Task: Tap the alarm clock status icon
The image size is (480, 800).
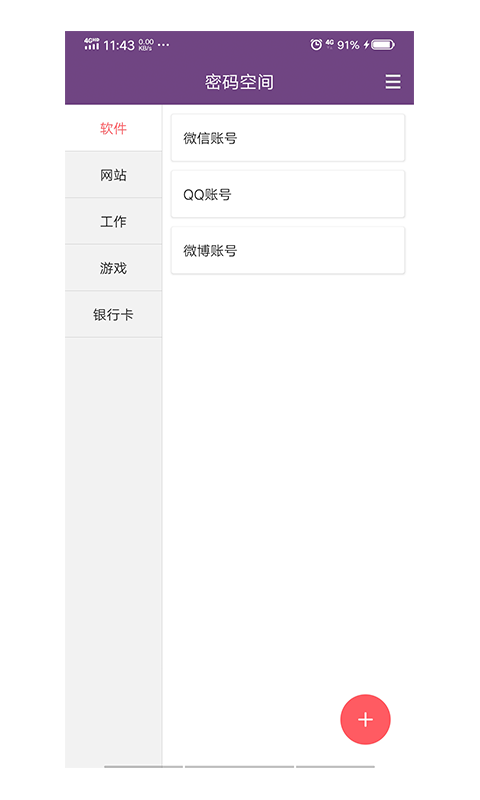Action: [316, 45]
